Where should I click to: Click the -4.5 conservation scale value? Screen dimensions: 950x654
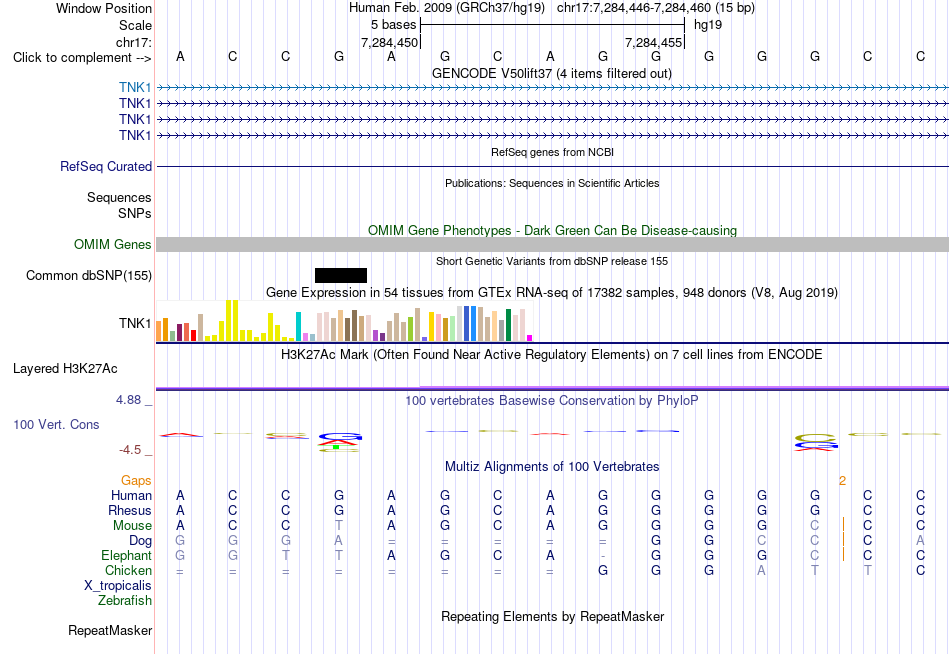pyautogui.click(x=130, y=450)
